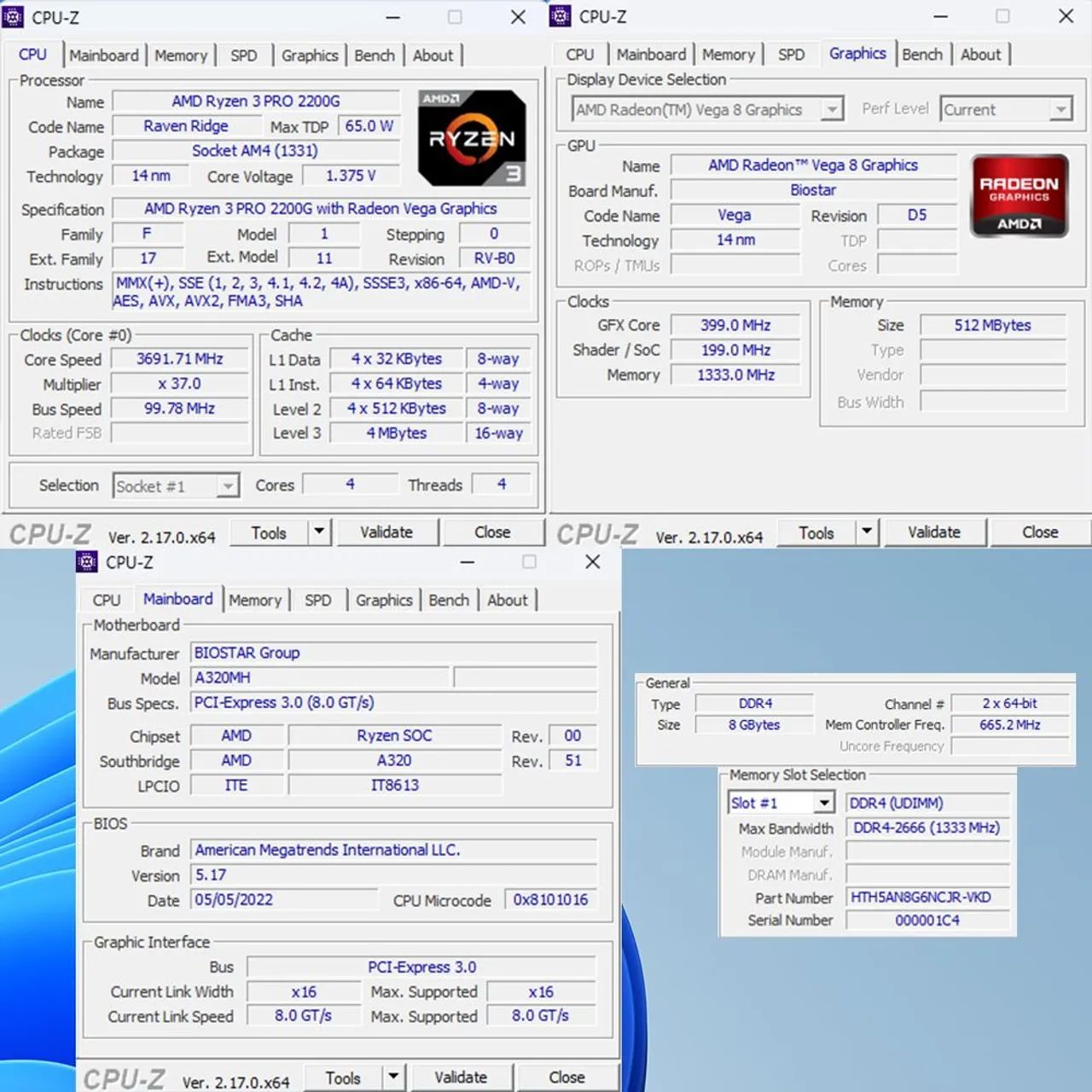
Task: Open the Socket #1 selection dropdown
Action: 227,486
